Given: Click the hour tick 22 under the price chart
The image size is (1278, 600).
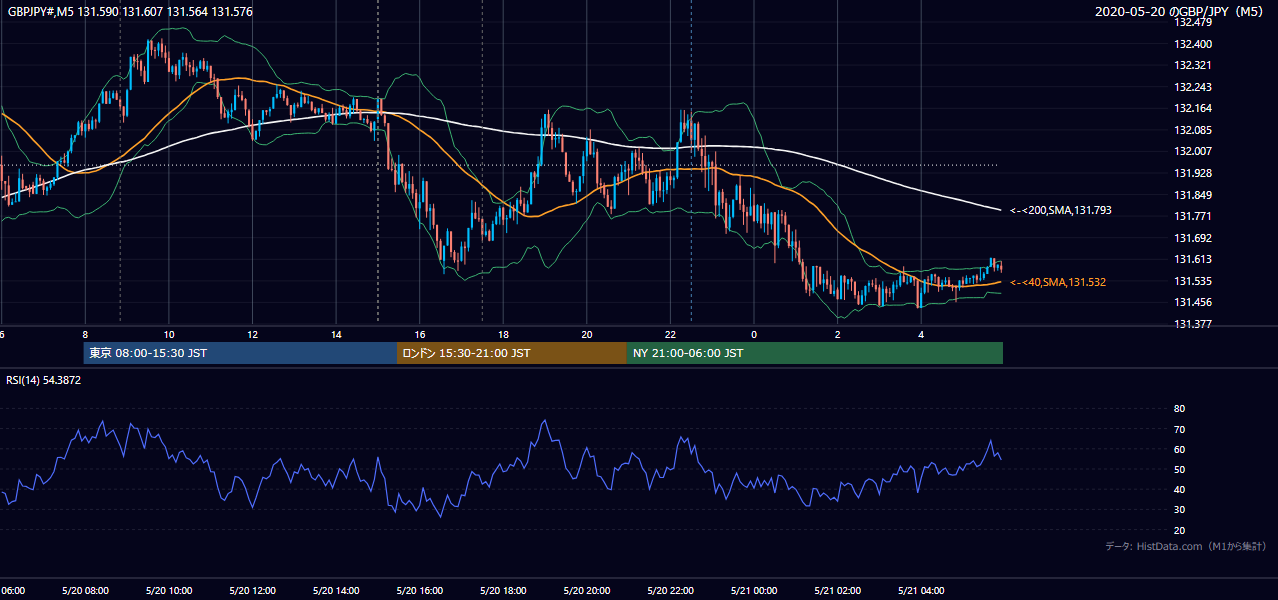Looking at the screenshot, I should pyautogui.click(x=670, y=334).
